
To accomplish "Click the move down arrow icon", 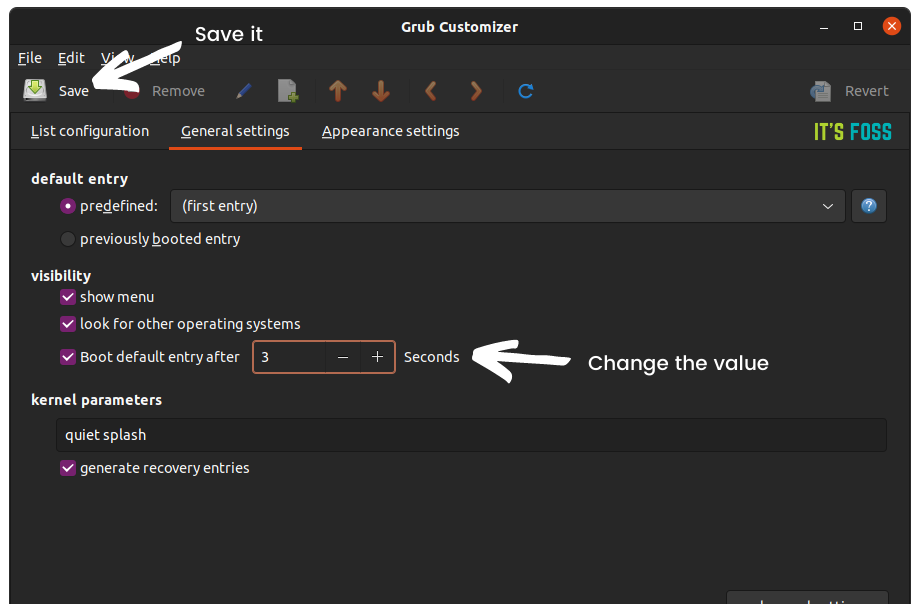I will 380,91.
